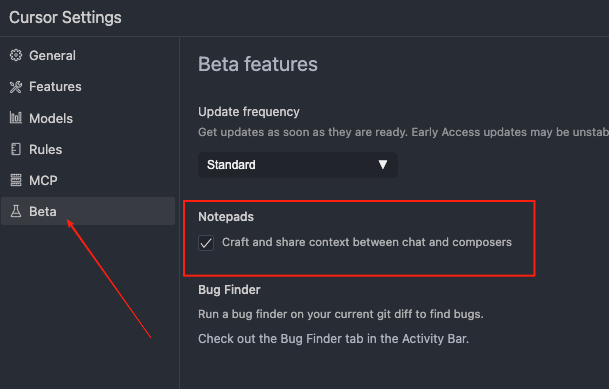Click the Bug Finder heading

tap(229, 290)
